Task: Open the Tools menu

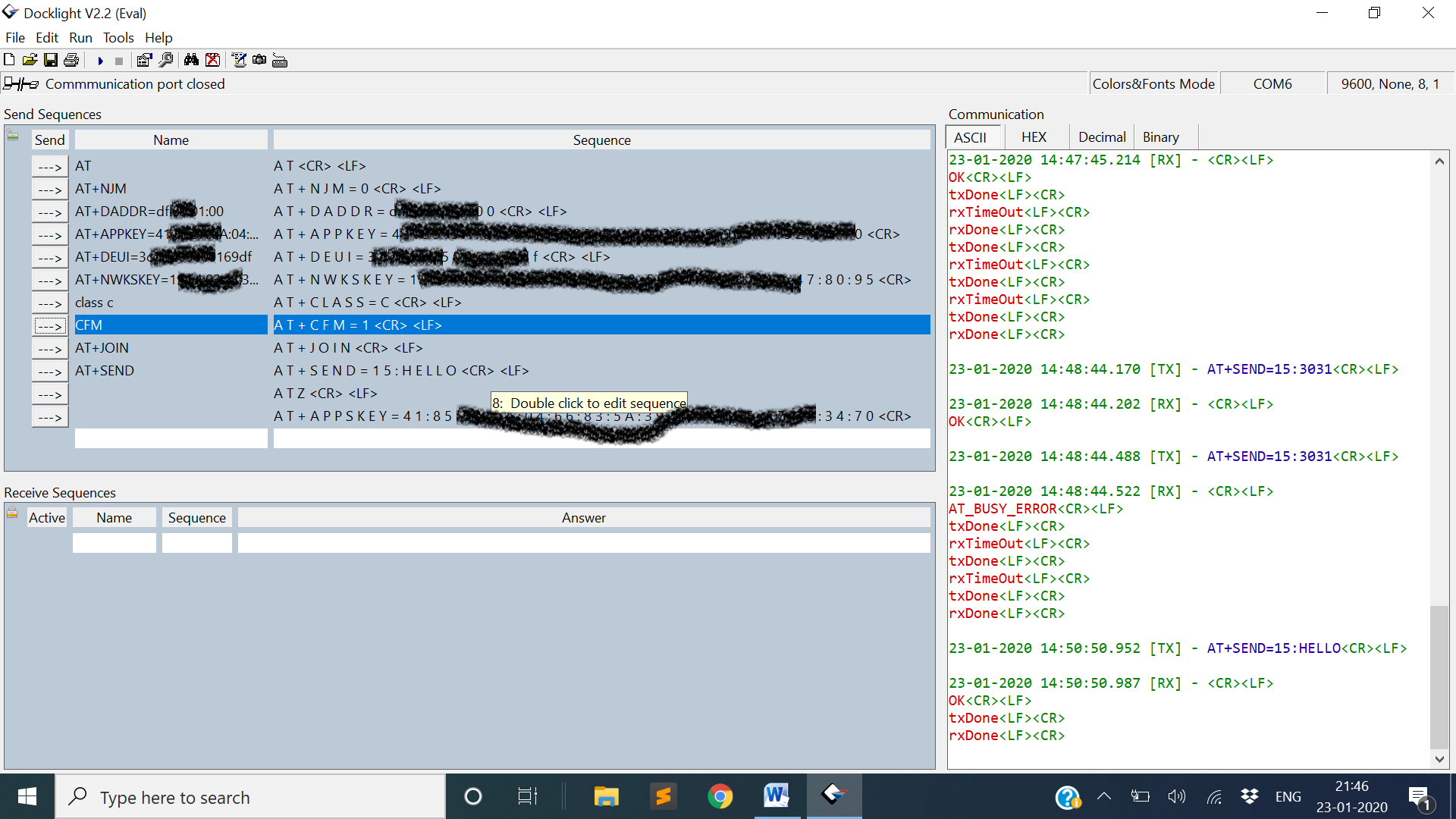Action: tap(118, 37)
